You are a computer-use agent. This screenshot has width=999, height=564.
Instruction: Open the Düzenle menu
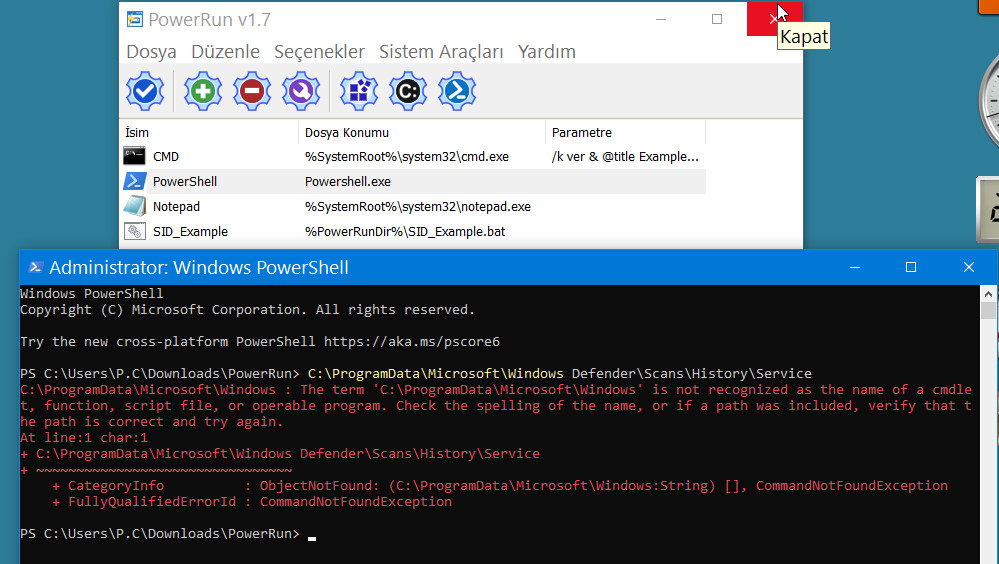226,52
